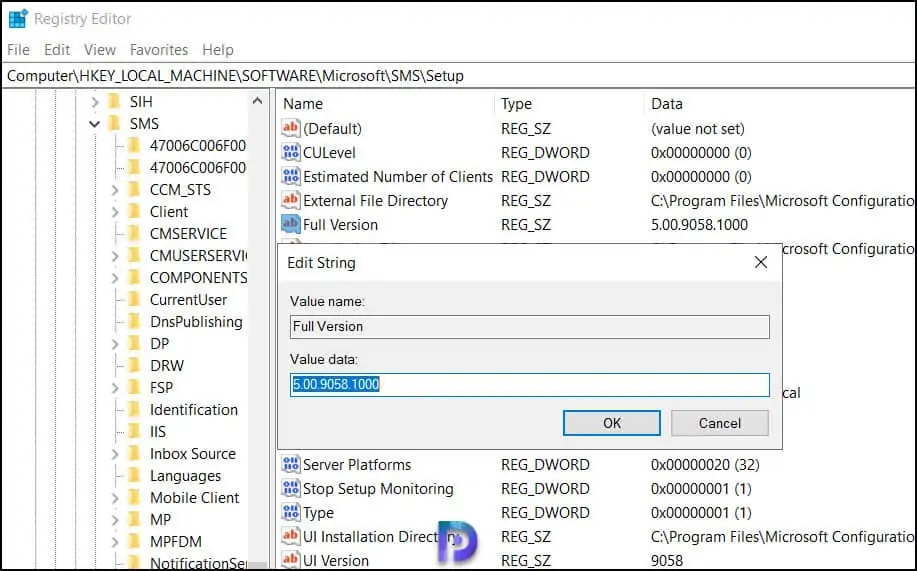Click the SIH folder icon in tree

(x=115, y=101)
